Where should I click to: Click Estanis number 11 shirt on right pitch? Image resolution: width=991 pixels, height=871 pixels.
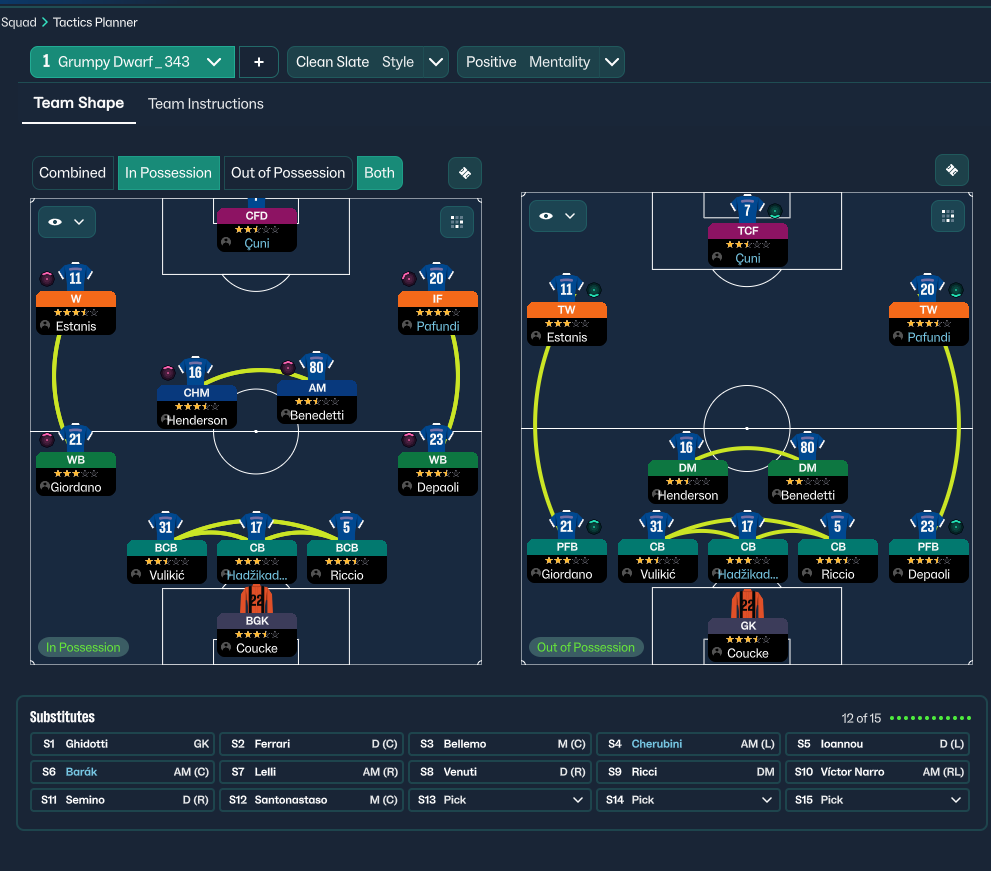[567, 289]
